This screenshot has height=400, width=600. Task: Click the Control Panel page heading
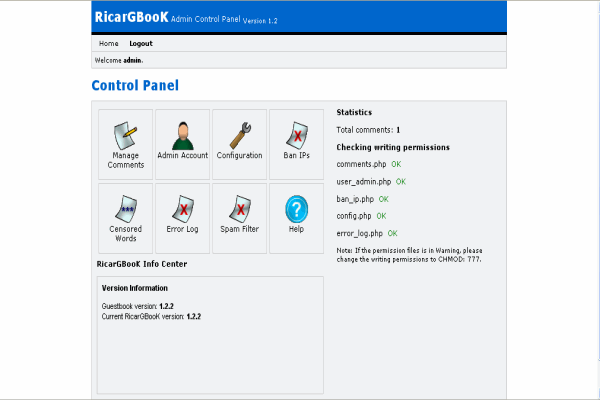coord(135,86)
